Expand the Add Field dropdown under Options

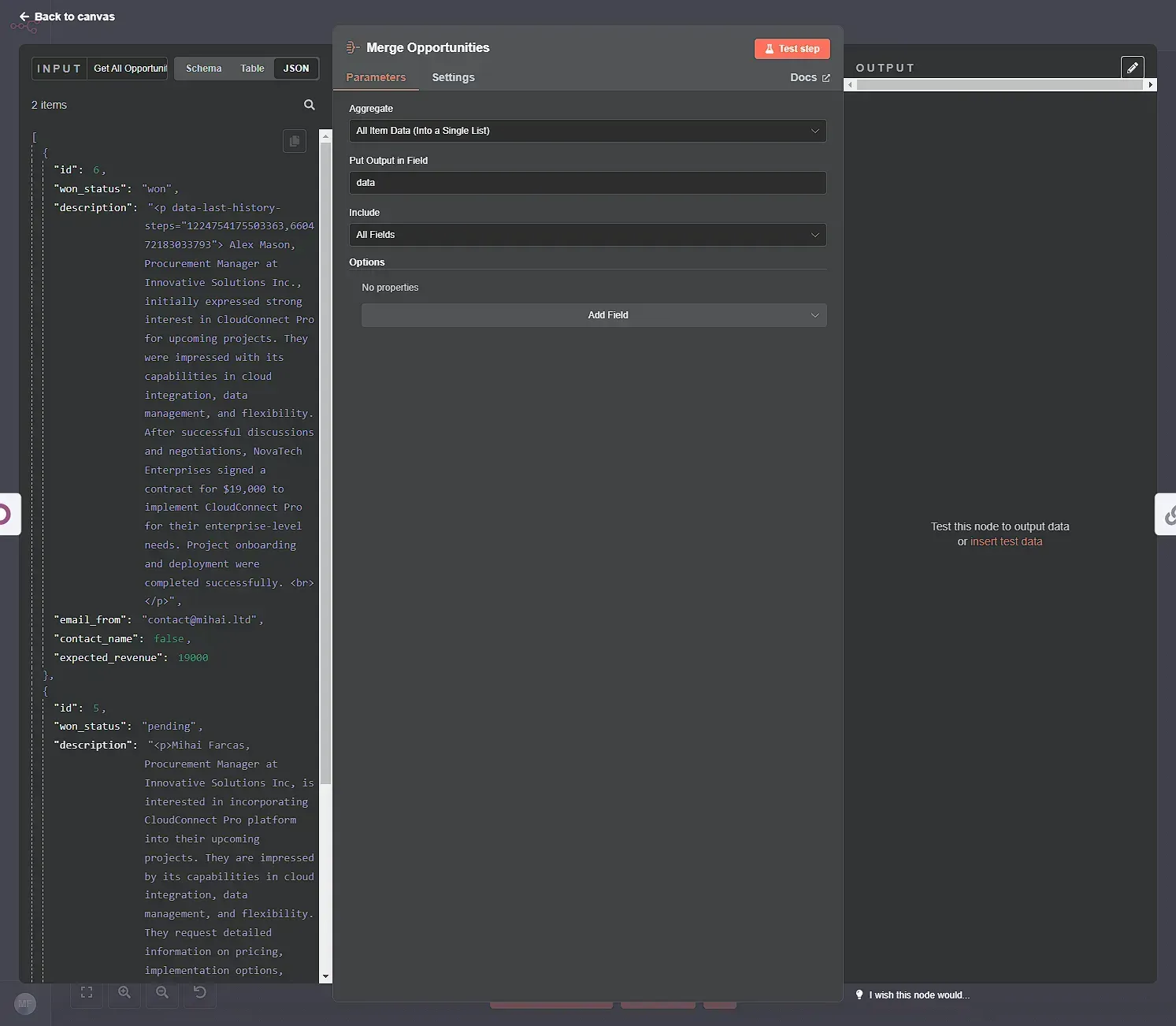click(593, 314)
